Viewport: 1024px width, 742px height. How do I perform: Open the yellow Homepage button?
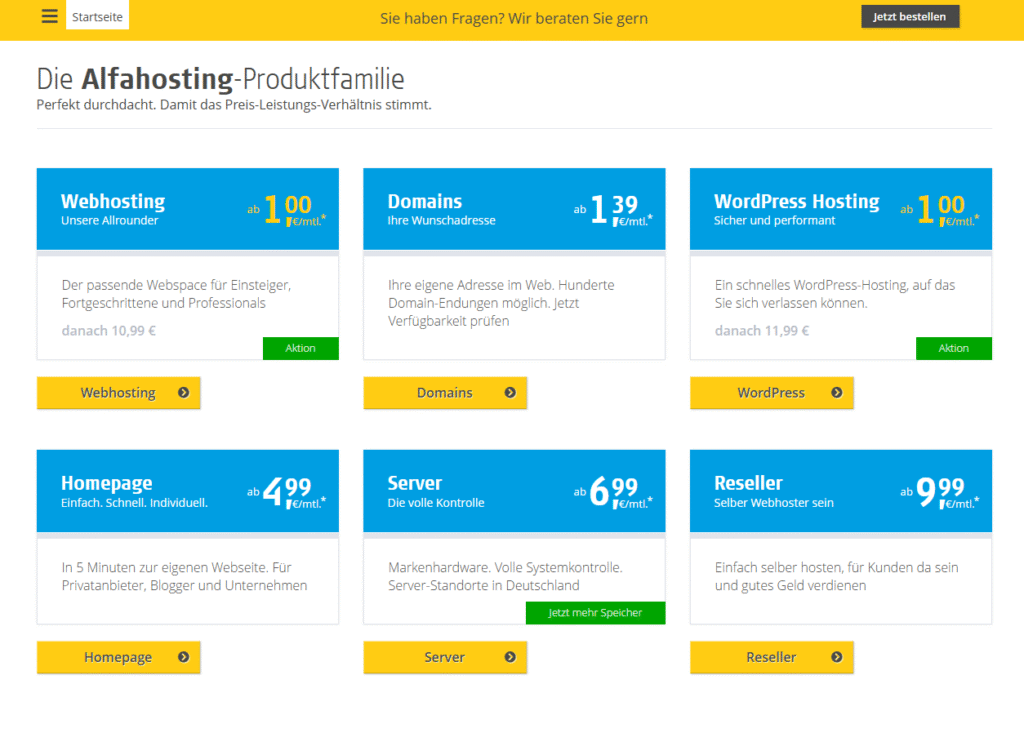[x=118, y=657]
